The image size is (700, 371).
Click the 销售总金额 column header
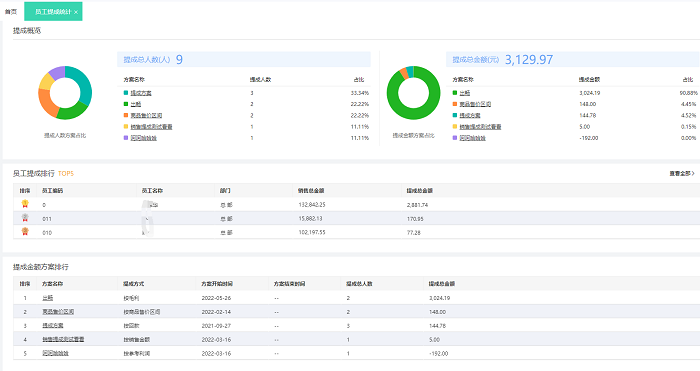(311, 191)
